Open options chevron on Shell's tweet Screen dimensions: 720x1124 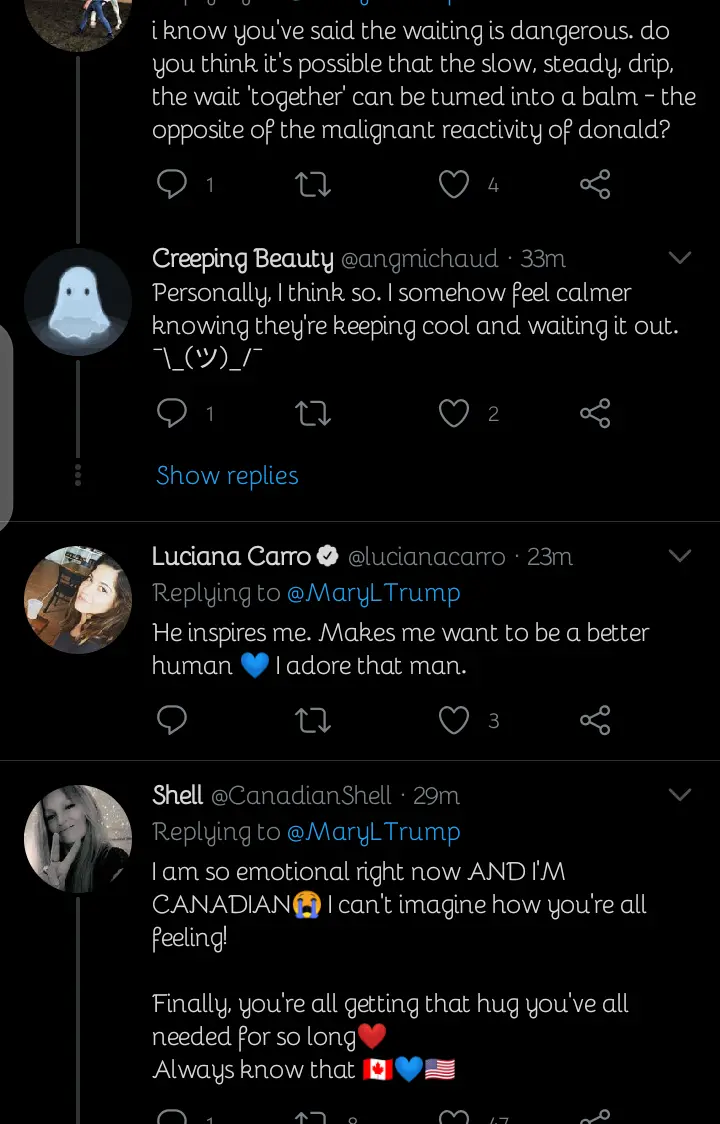coord(680,795)
